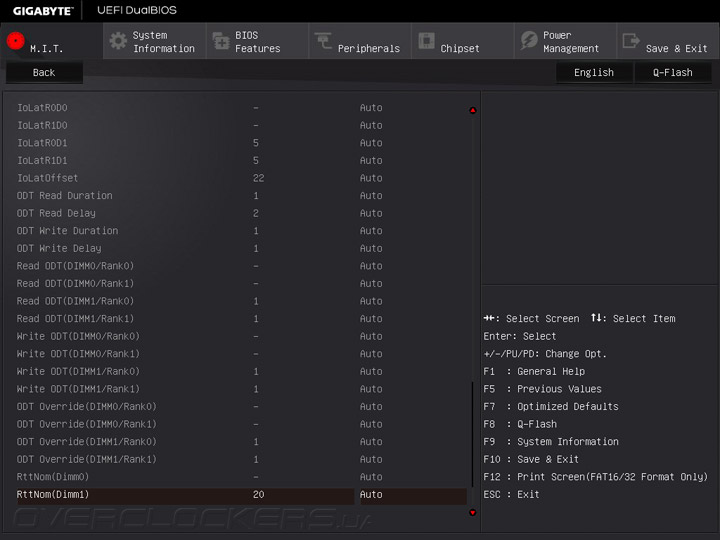The image size is (720, 540).
Task: Click the red M.I.T. circle icon
Action: click(15, 40)
